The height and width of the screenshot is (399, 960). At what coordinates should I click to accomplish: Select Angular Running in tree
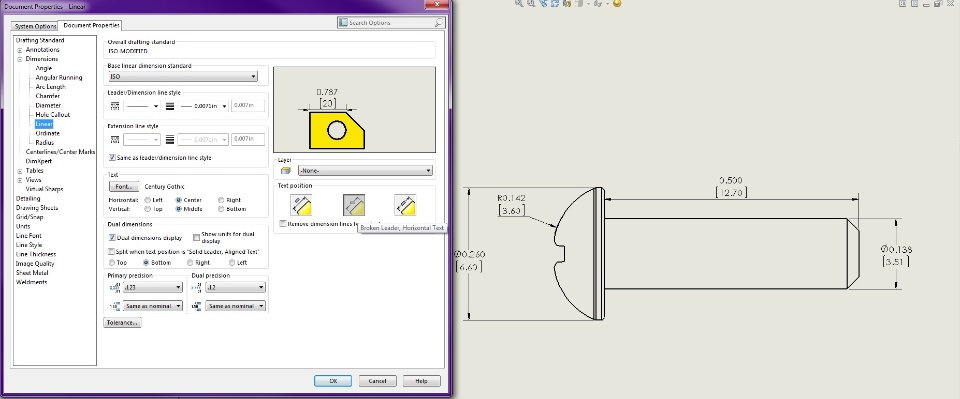[x=59, y=78]
